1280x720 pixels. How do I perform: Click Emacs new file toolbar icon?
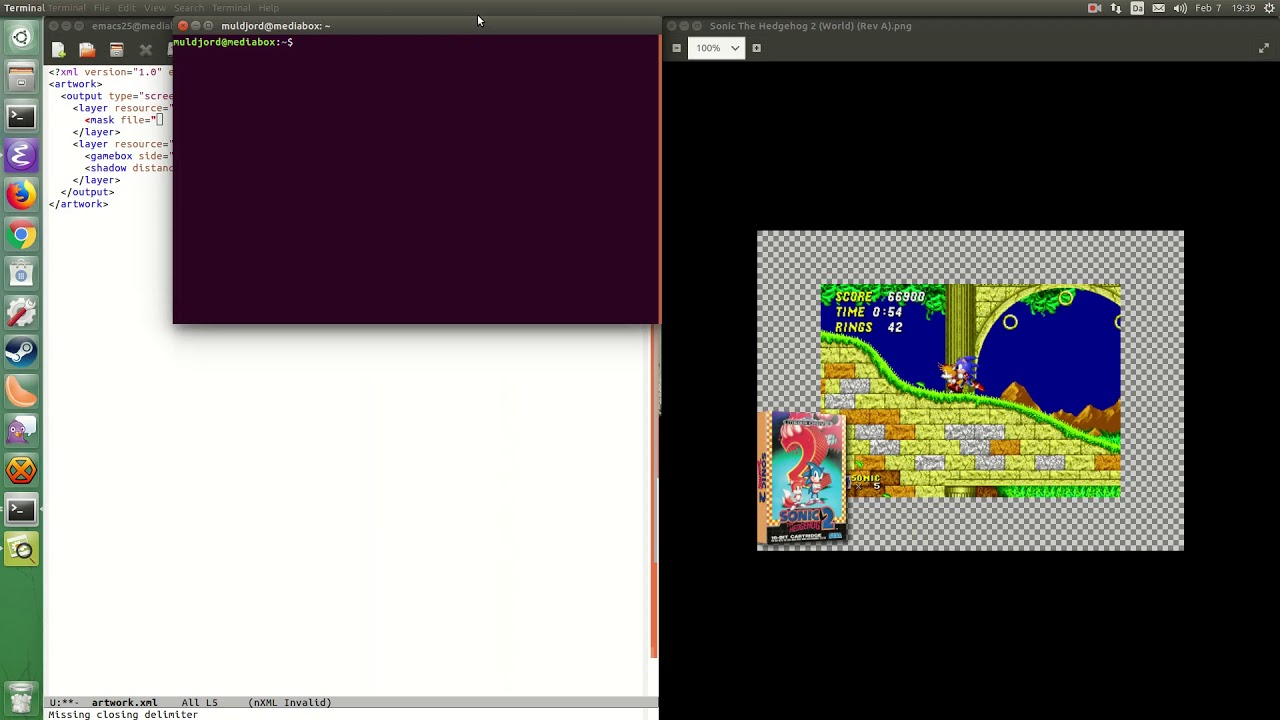[58, 49]
